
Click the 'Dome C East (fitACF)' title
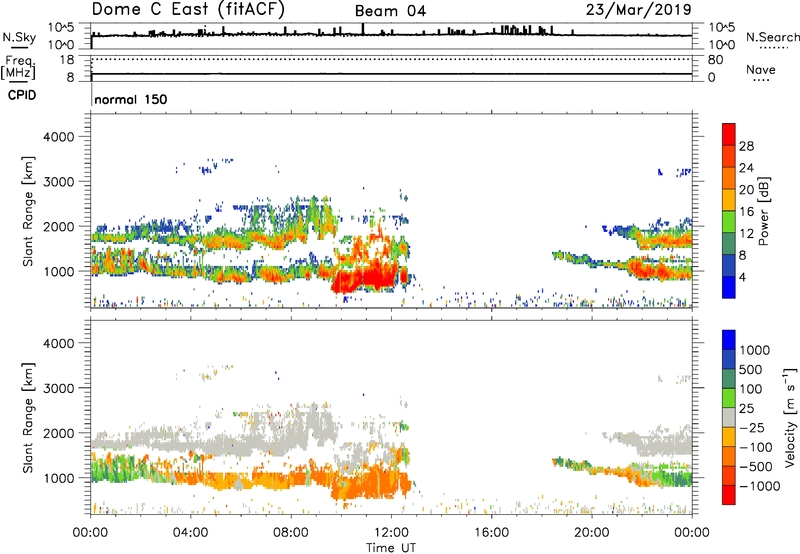[x=188, y=10]
